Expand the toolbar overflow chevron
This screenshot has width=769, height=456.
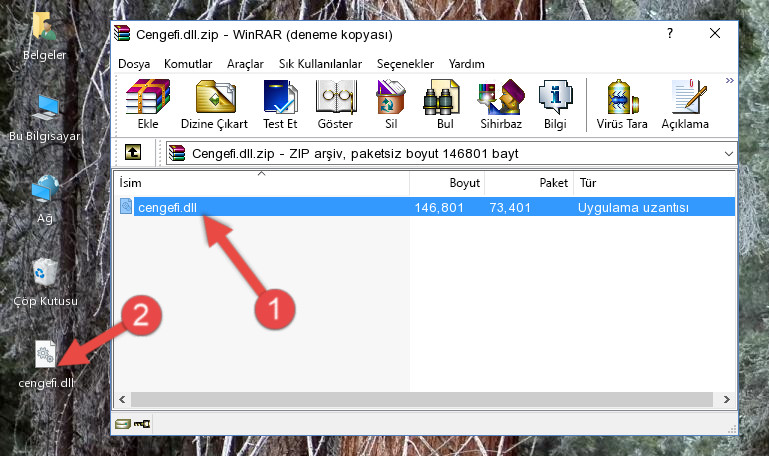(x=730, y=80)
